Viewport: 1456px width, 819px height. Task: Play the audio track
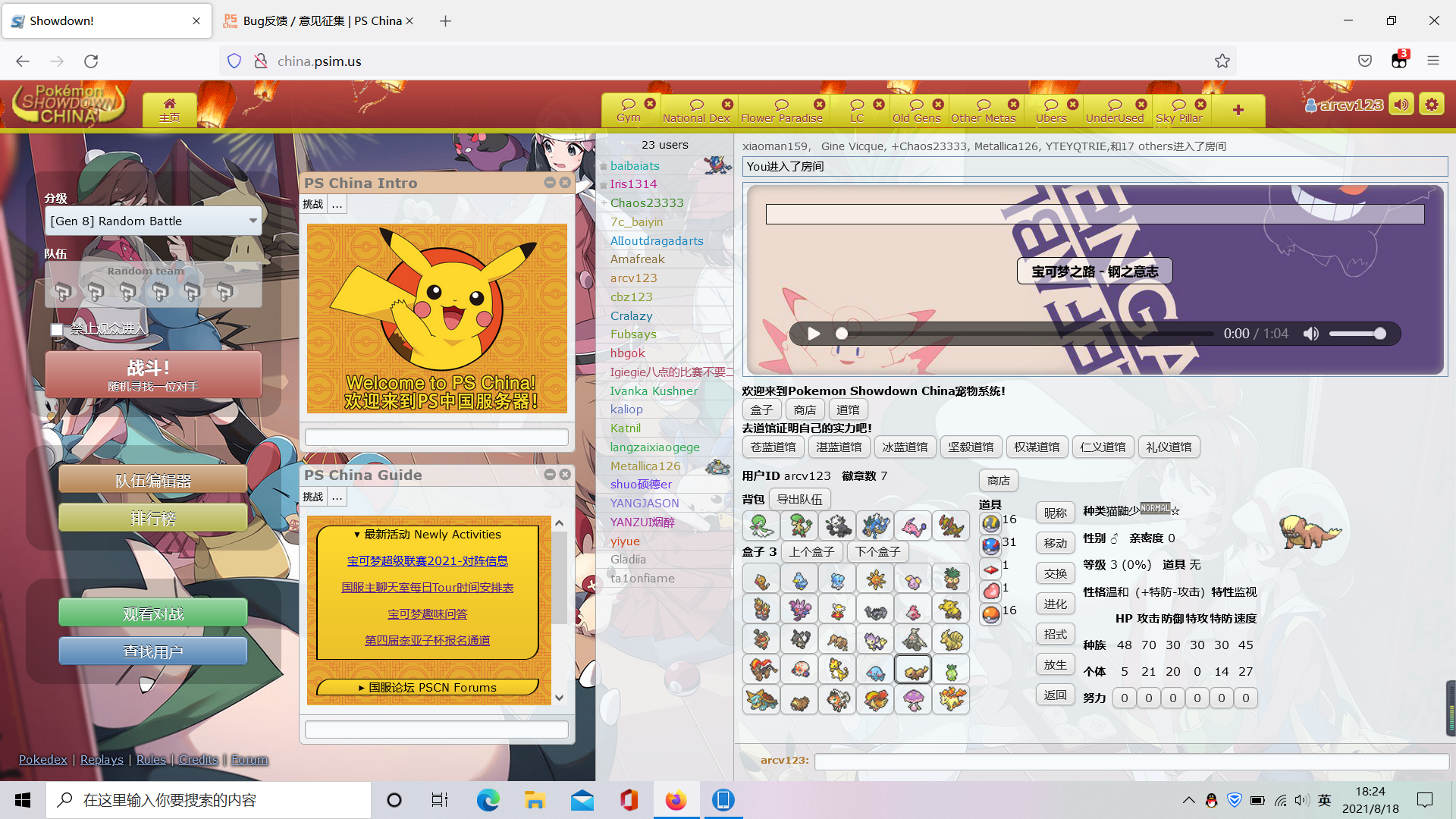(x=814, y=334)
